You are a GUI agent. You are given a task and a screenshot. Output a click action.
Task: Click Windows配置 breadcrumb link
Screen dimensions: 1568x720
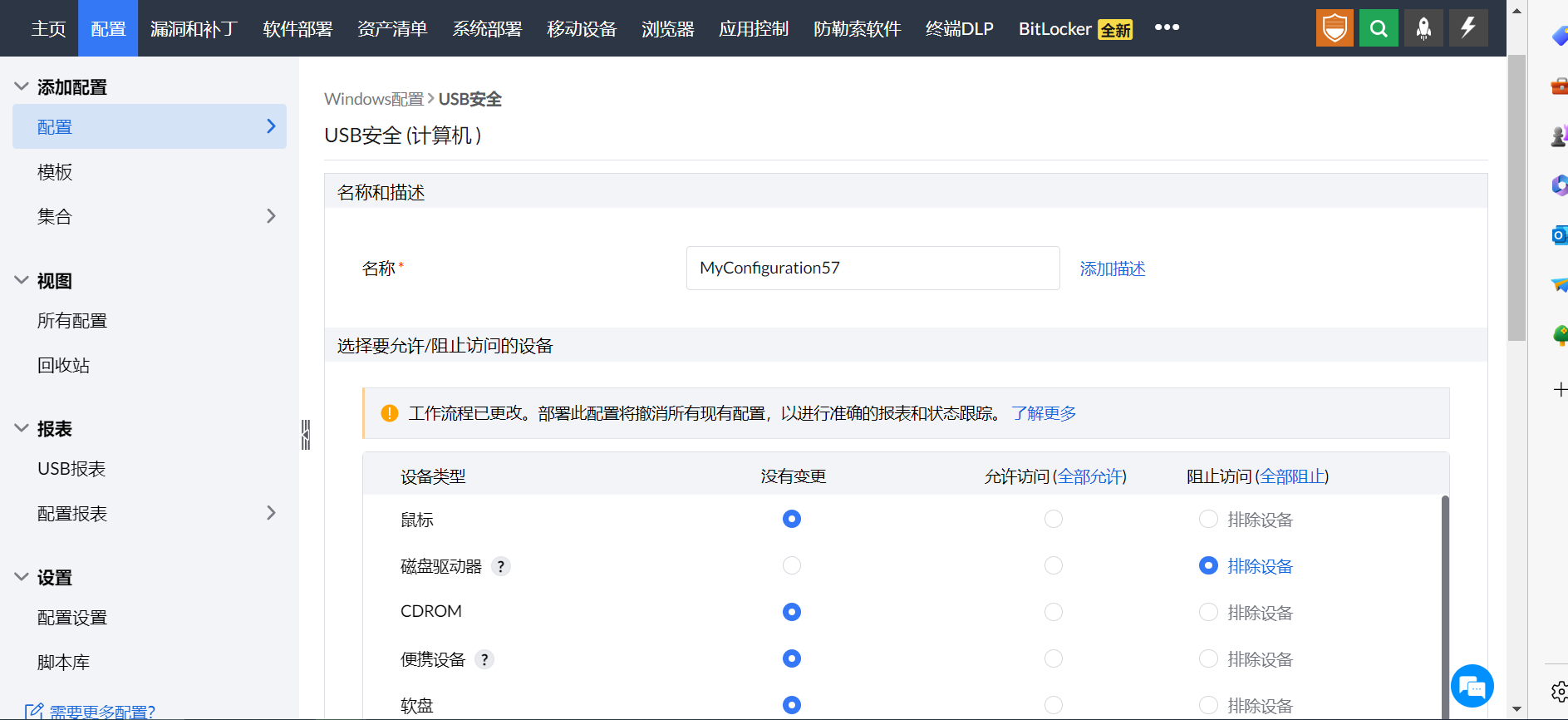pos(374,99)
